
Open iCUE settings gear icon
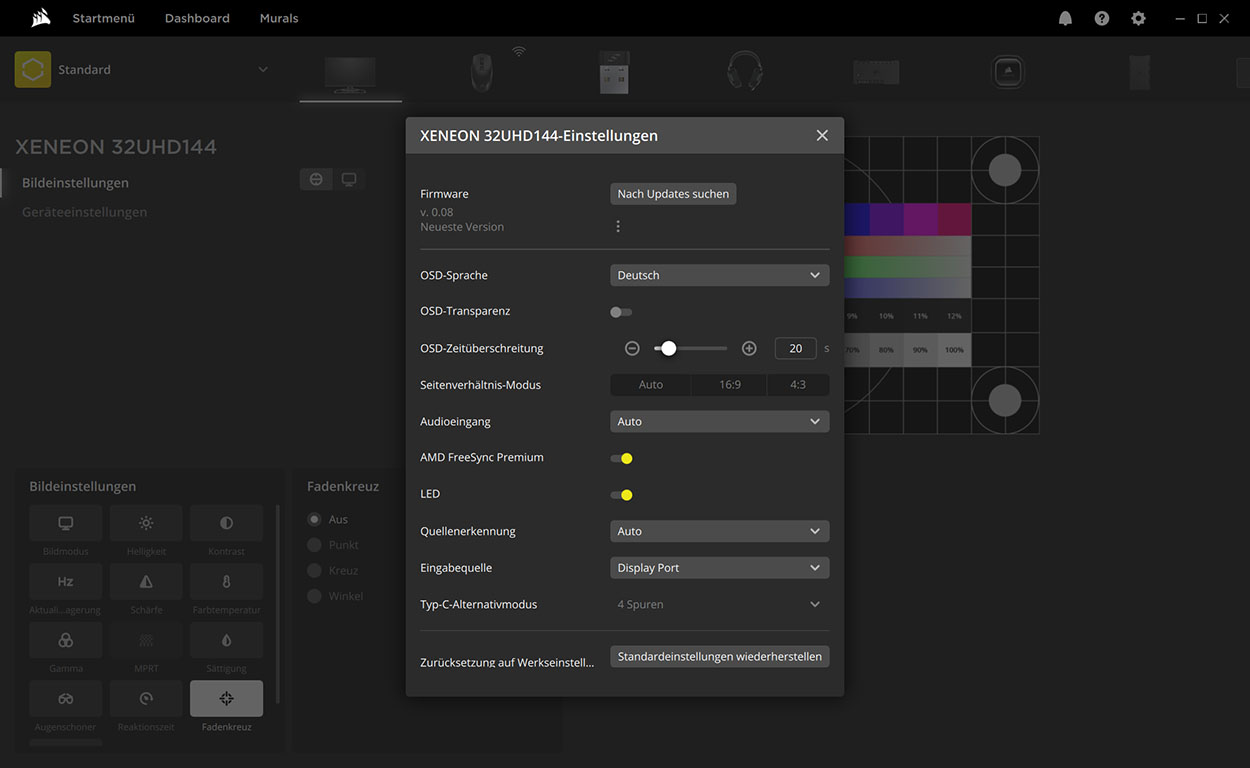tap(1138, 18)
